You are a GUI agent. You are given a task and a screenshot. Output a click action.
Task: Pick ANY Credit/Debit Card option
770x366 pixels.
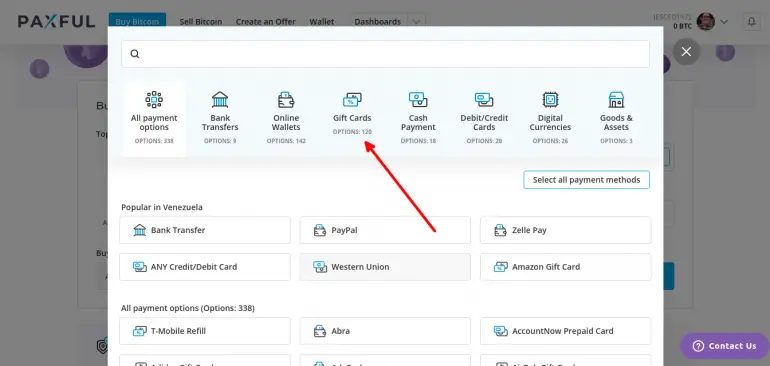click(x=205, y=267)
